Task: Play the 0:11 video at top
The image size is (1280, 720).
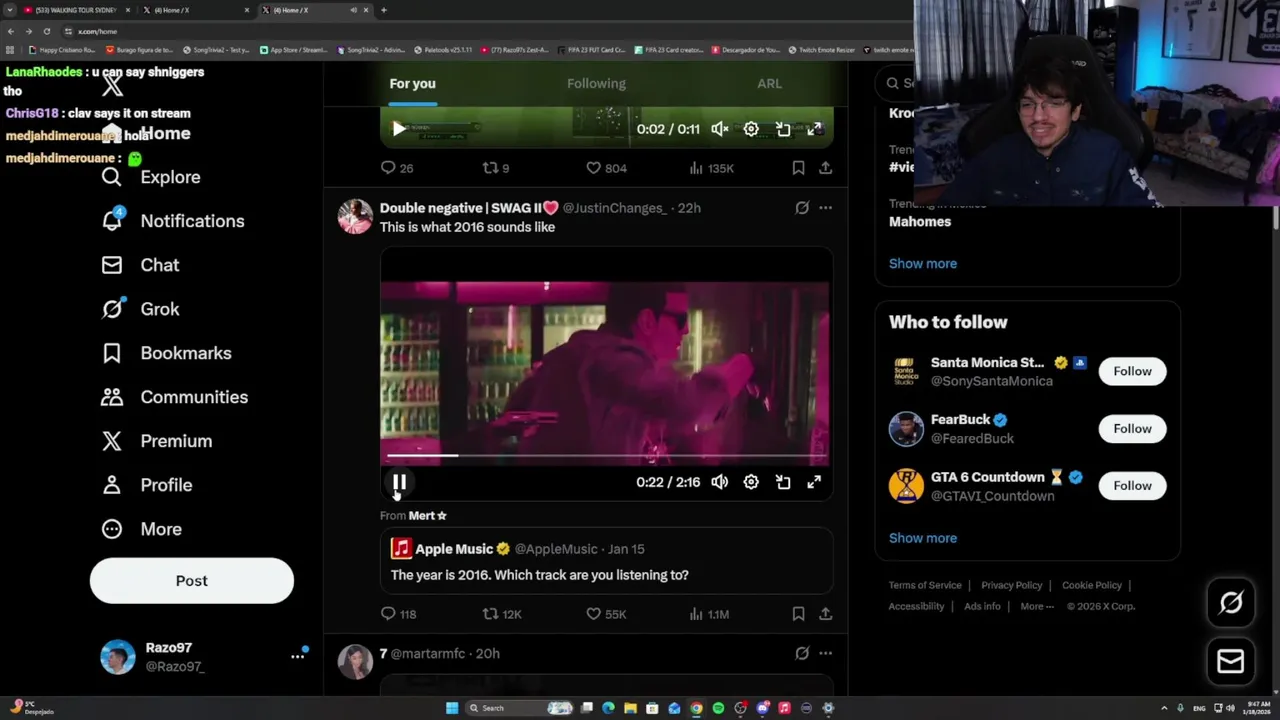Action: click(399, 129)
